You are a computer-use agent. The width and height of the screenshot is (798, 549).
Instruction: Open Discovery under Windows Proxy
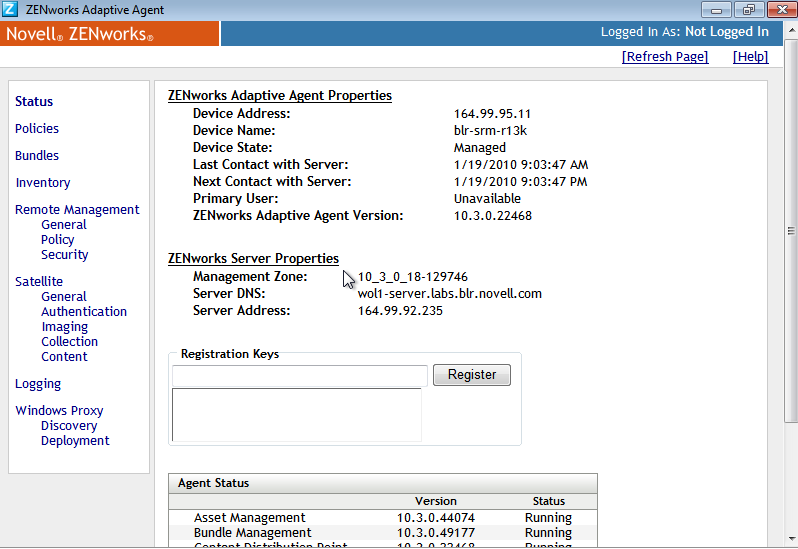[x=69, y=425]
